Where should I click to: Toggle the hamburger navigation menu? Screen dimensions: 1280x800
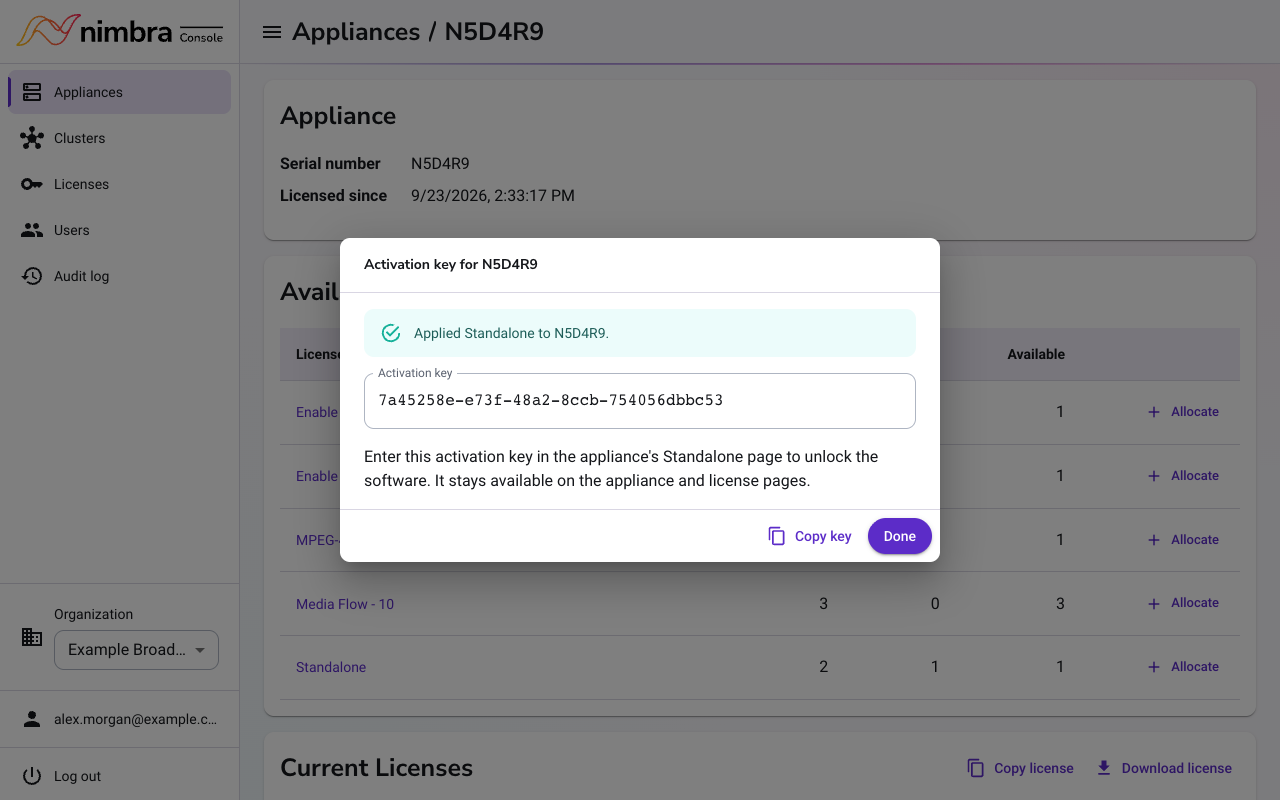point(271,32)
